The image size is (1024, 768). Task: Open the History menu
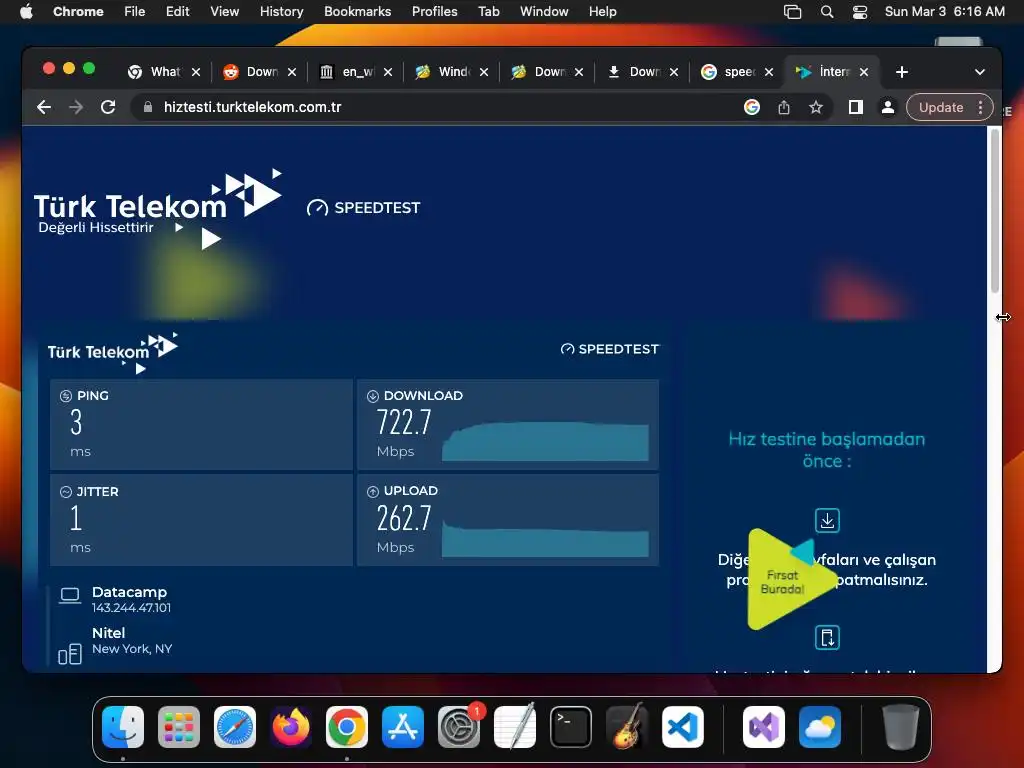tap(281, 11)
